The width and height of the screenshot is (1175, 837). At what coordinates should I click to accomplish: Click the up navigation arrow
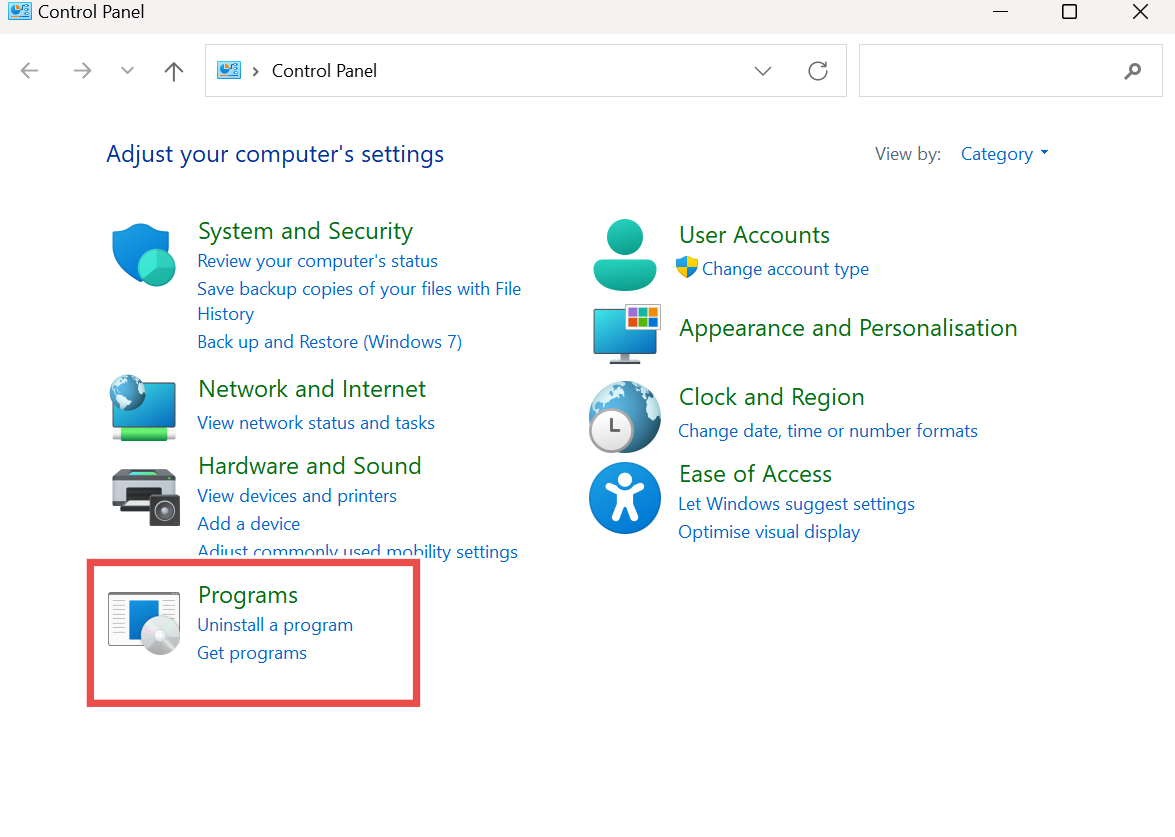pos(173,70)
